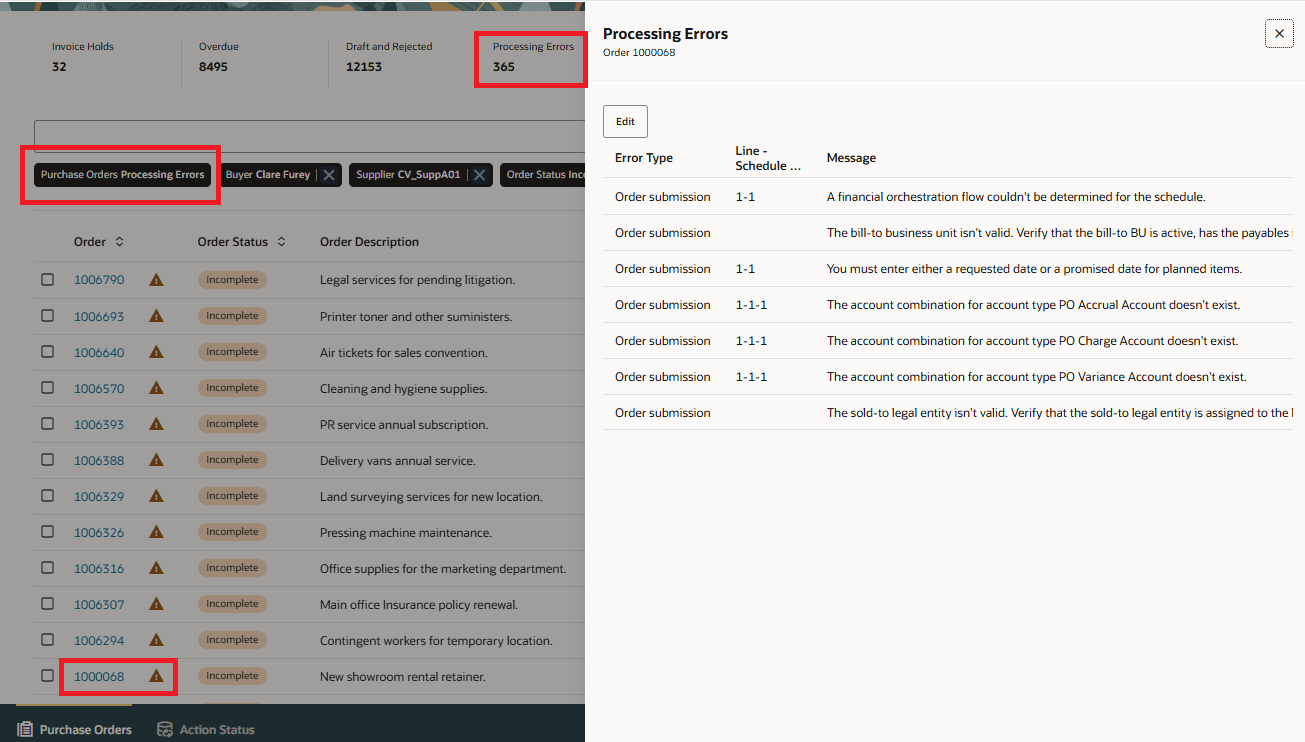The width and height of the screenshot is (1305, 742).
Task: Click warning triangle for order 1006393
Action: (x=156, y=424)
